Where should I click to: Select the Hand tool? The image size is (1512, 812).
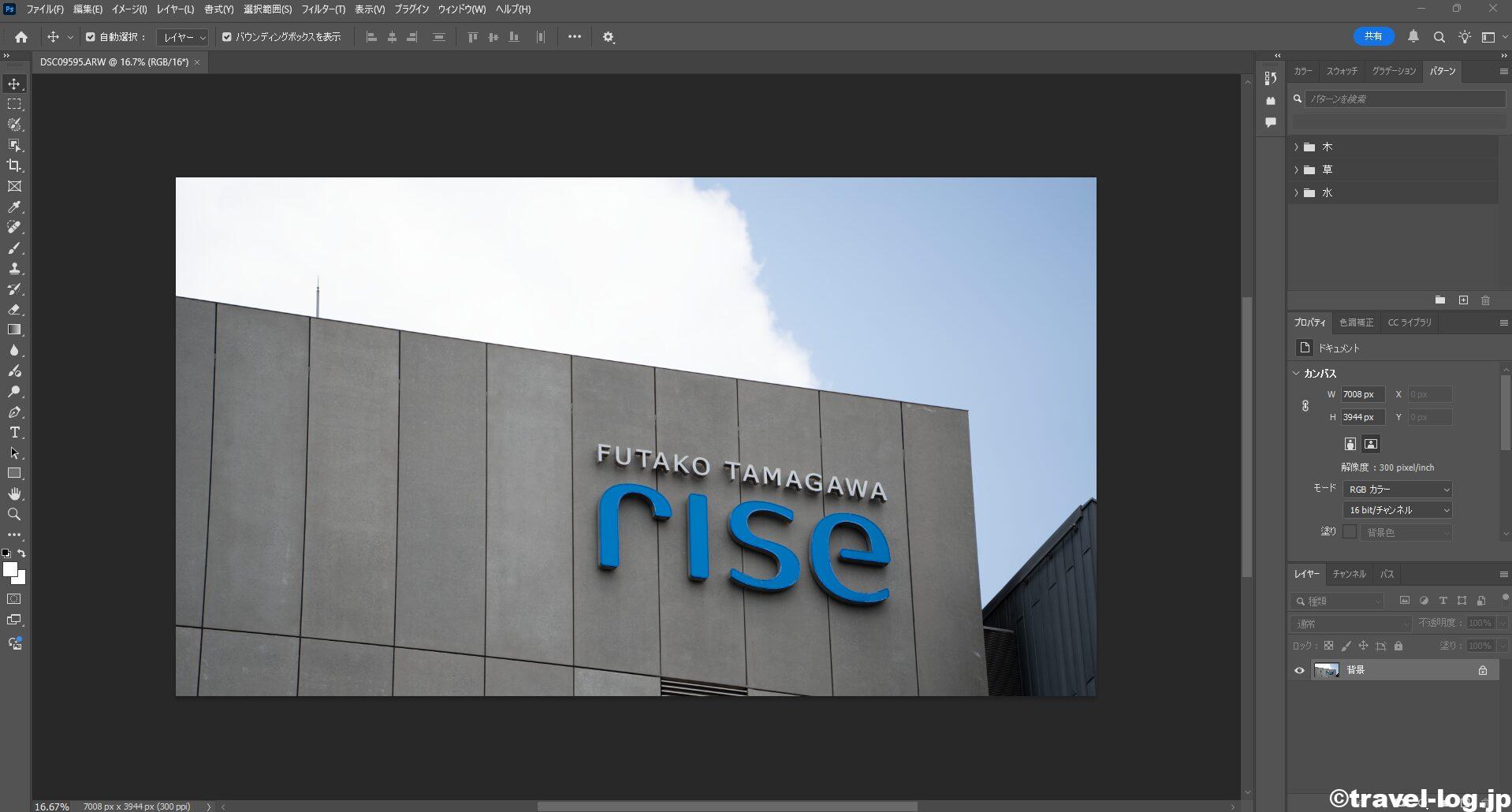(x=14, y=494)
